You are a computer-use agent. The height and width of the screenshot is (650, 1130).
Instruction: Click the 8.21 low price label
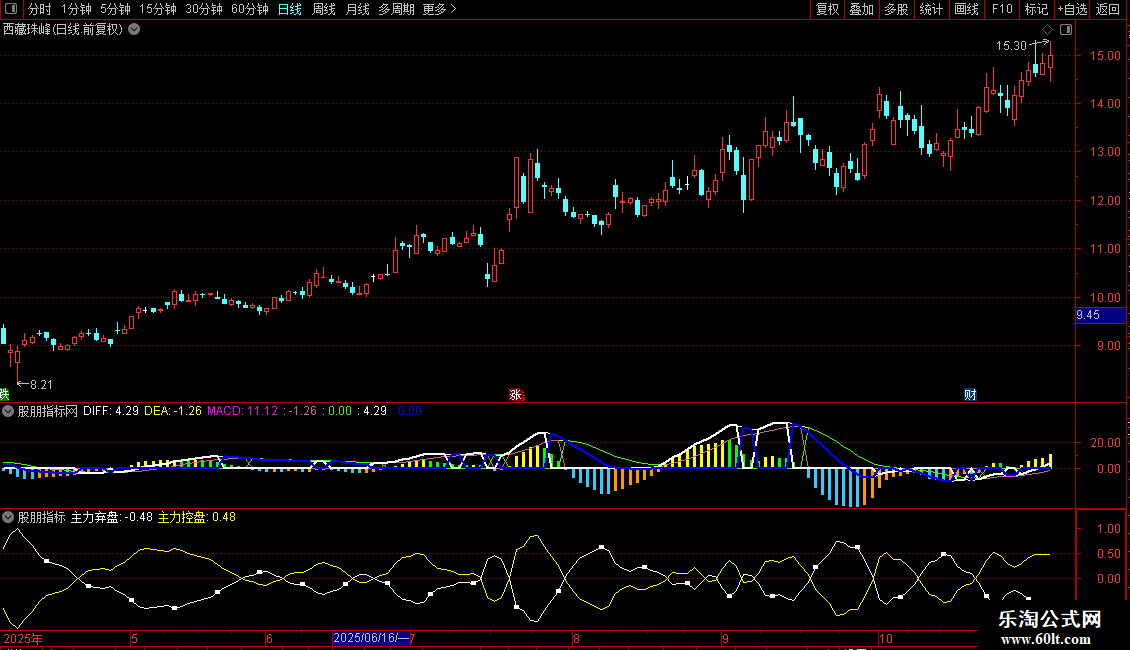tap(42, 385)
